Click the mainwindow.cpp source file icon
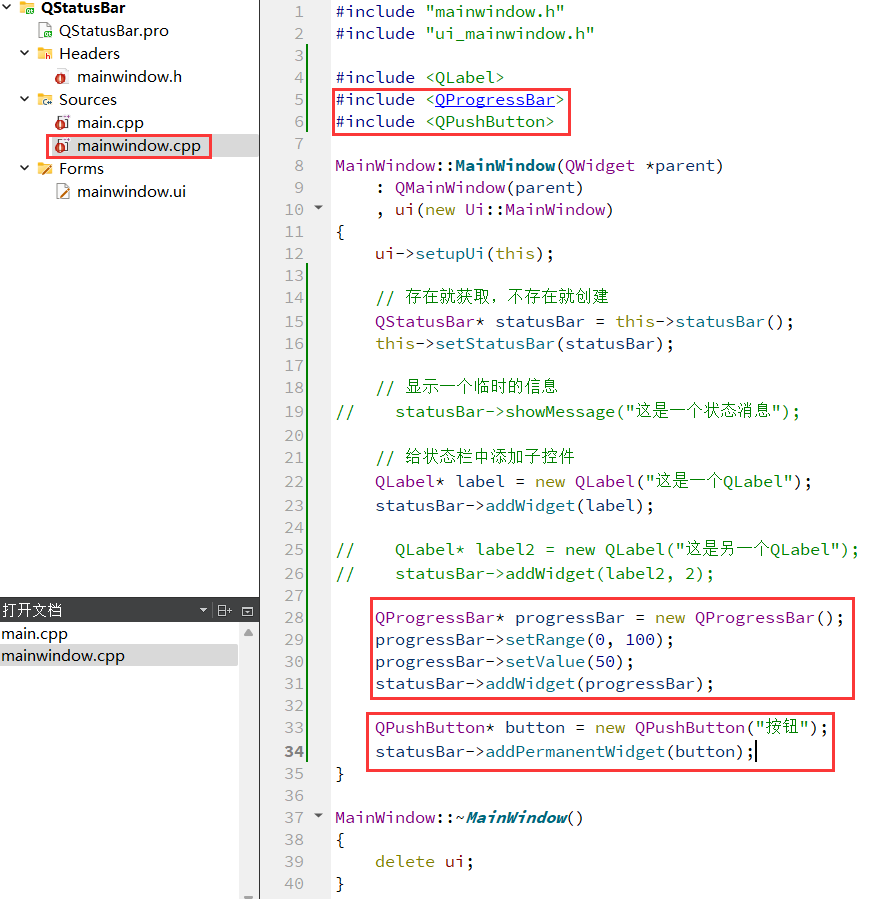The image size is (869, 899). (62, 146)
